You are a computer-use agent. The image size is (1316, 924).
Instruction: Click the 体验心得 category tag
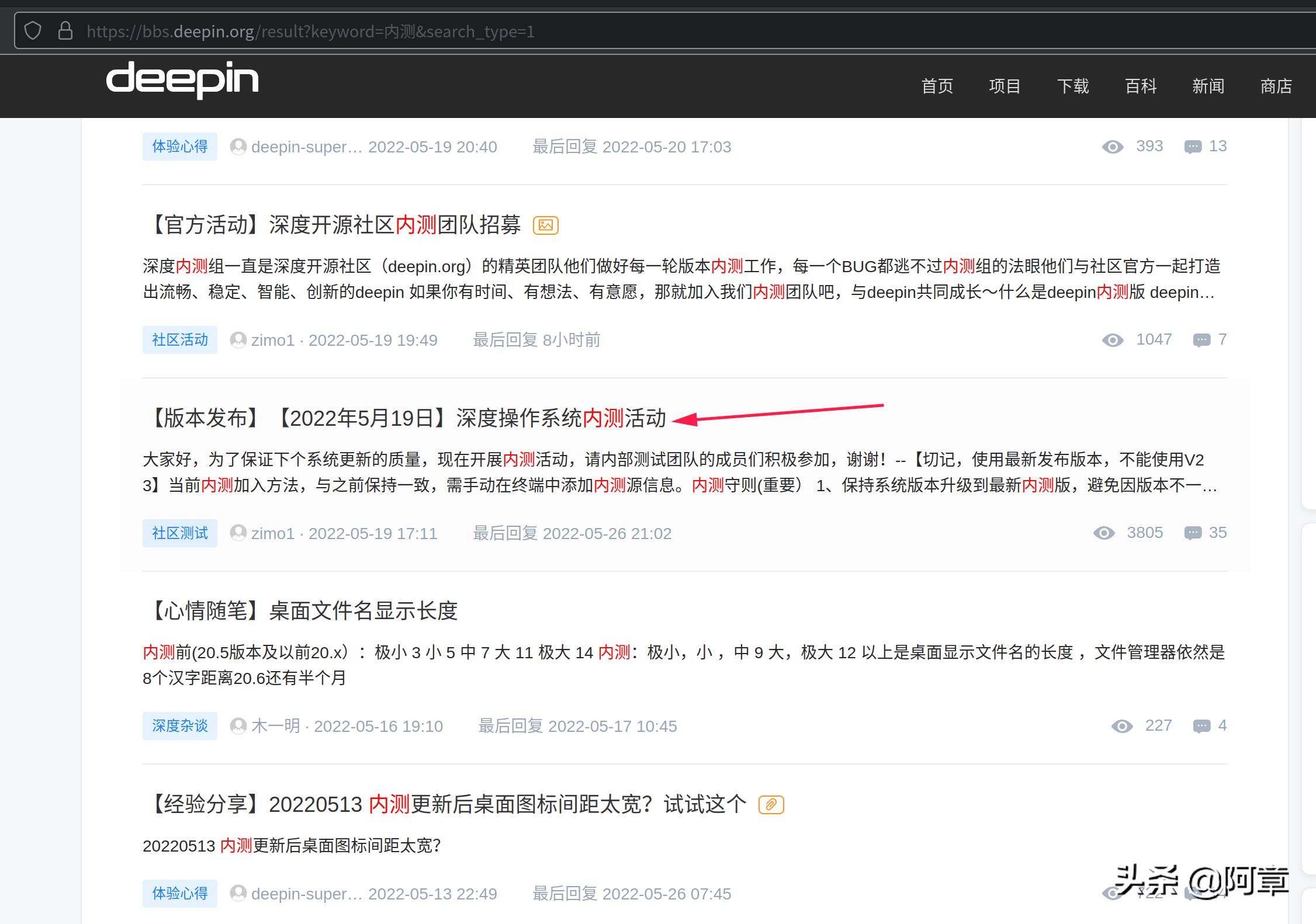[179, 147]
